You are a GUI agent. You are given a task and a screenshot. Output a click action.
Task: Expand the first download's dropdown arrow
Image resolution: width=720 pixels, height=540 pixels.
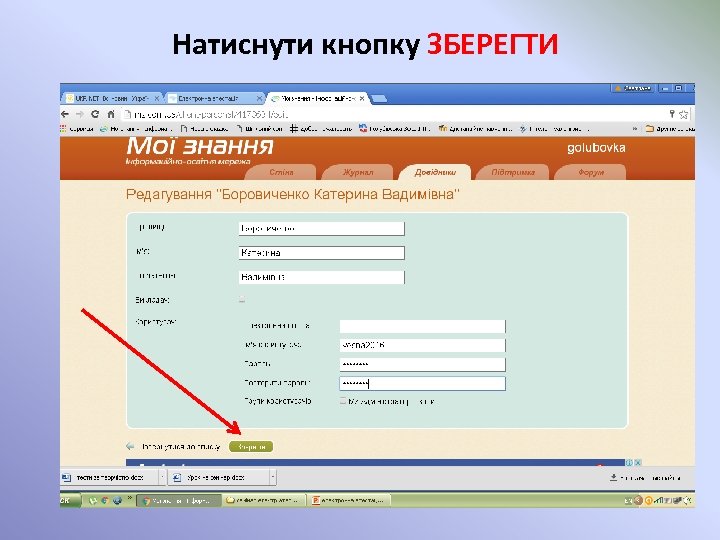[x=162, y=478]
